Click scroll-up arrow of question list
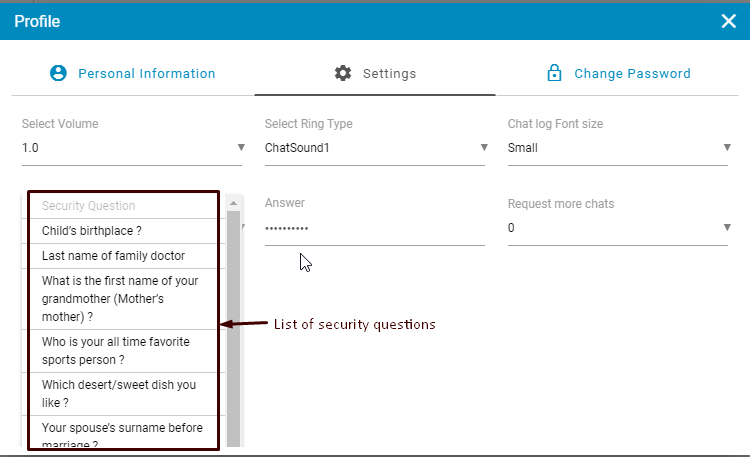The image size is (750, 457). [x=233, y=203]
